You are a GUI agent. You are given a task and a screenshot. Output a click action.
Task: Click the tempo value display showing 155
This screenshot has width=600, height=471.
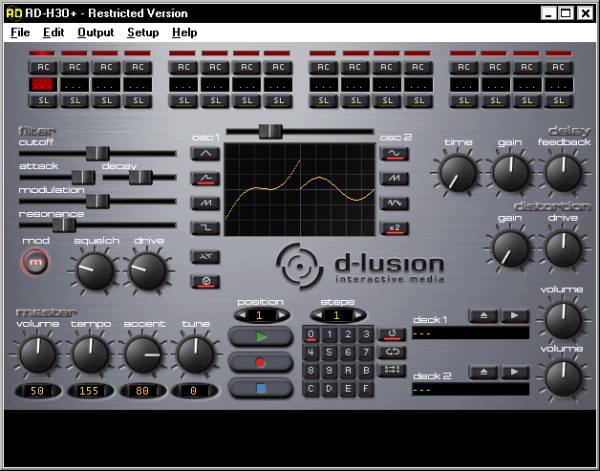click(90, 391)
